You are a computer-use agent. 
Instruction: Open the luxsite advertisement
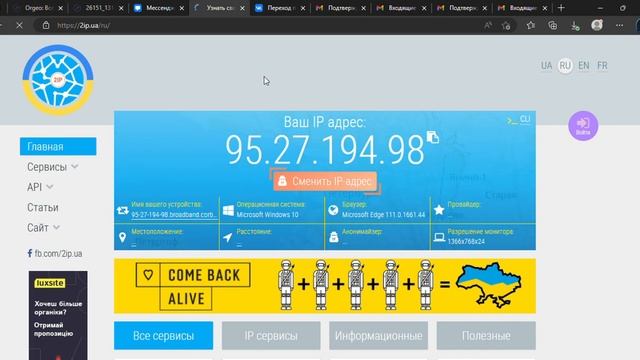(58, 316)
